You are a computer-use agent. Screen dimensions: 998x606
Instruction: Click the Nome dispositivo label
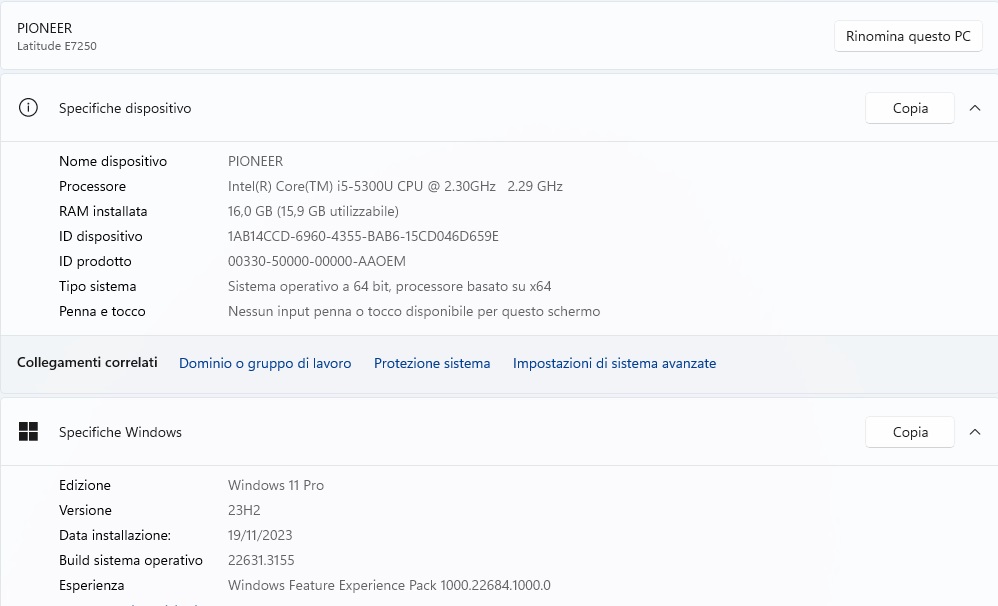point(113,161)
